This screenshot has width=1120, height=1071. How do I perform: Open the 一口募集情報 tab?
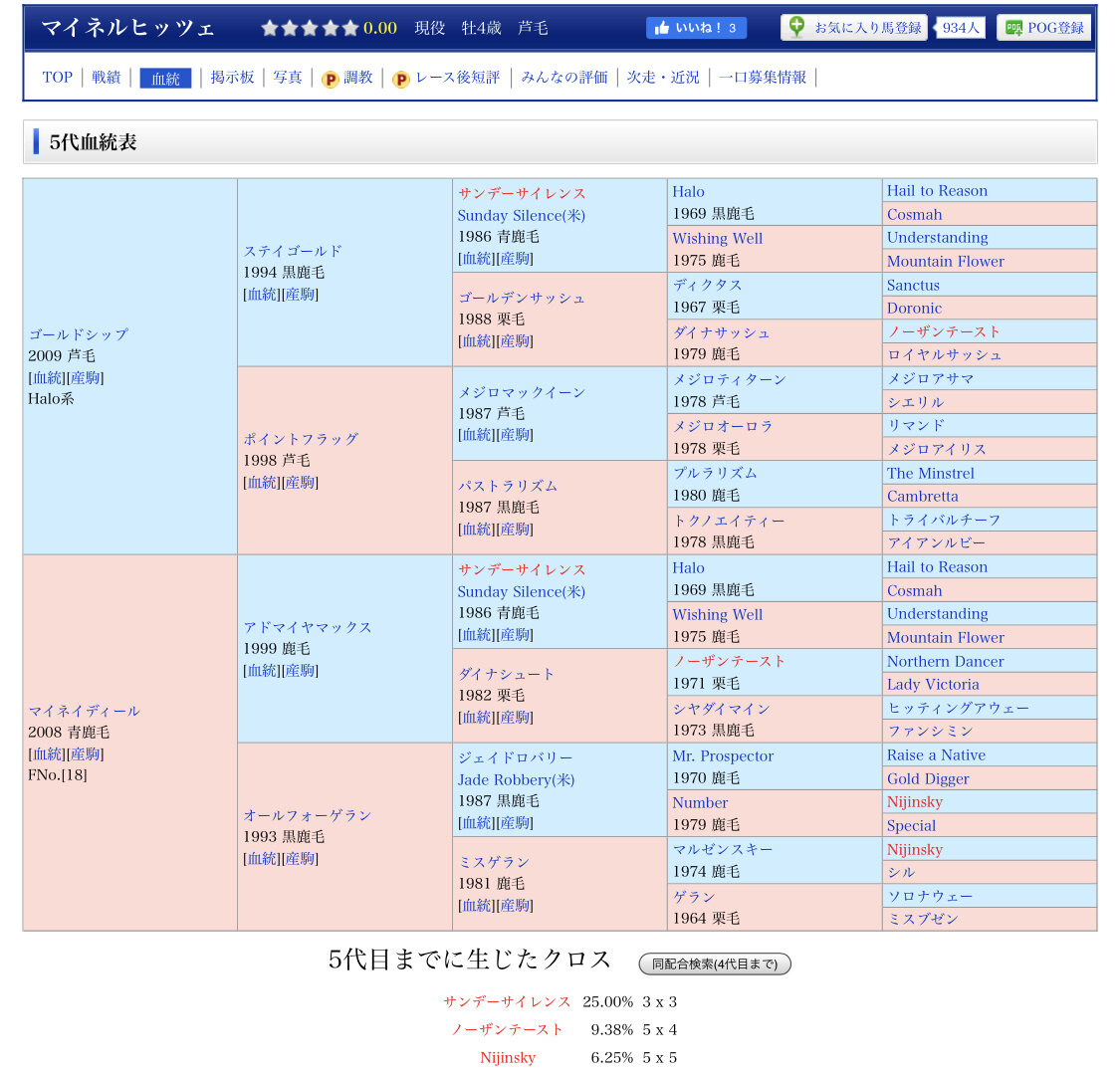click(x=763, y=78)
